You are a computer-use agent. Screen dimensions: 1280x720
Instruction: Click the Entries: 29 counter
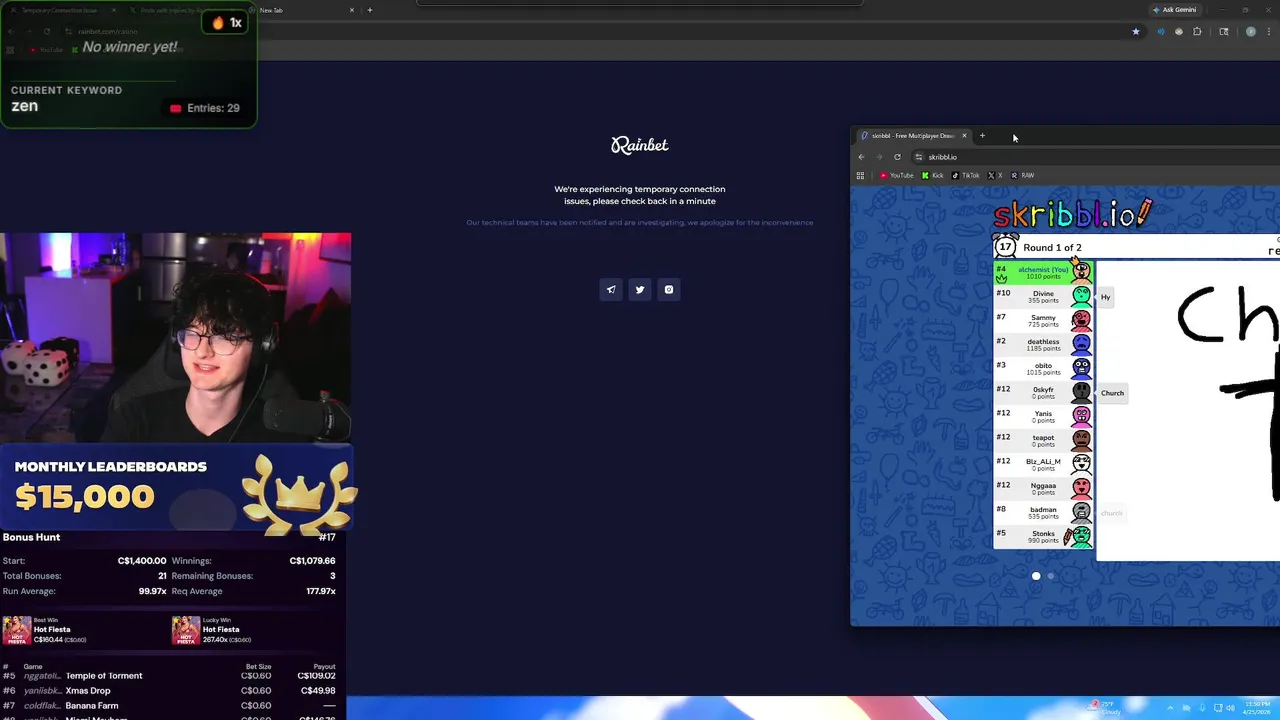(205, 108)
